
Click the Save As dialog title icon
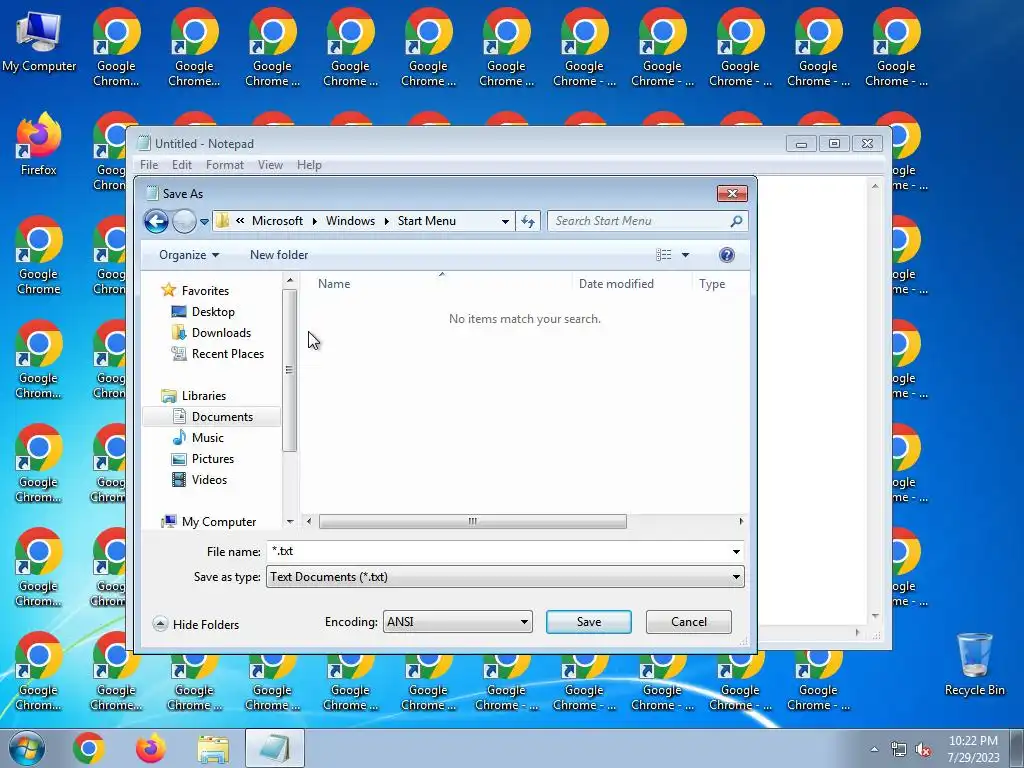click(x=152, y=193)
